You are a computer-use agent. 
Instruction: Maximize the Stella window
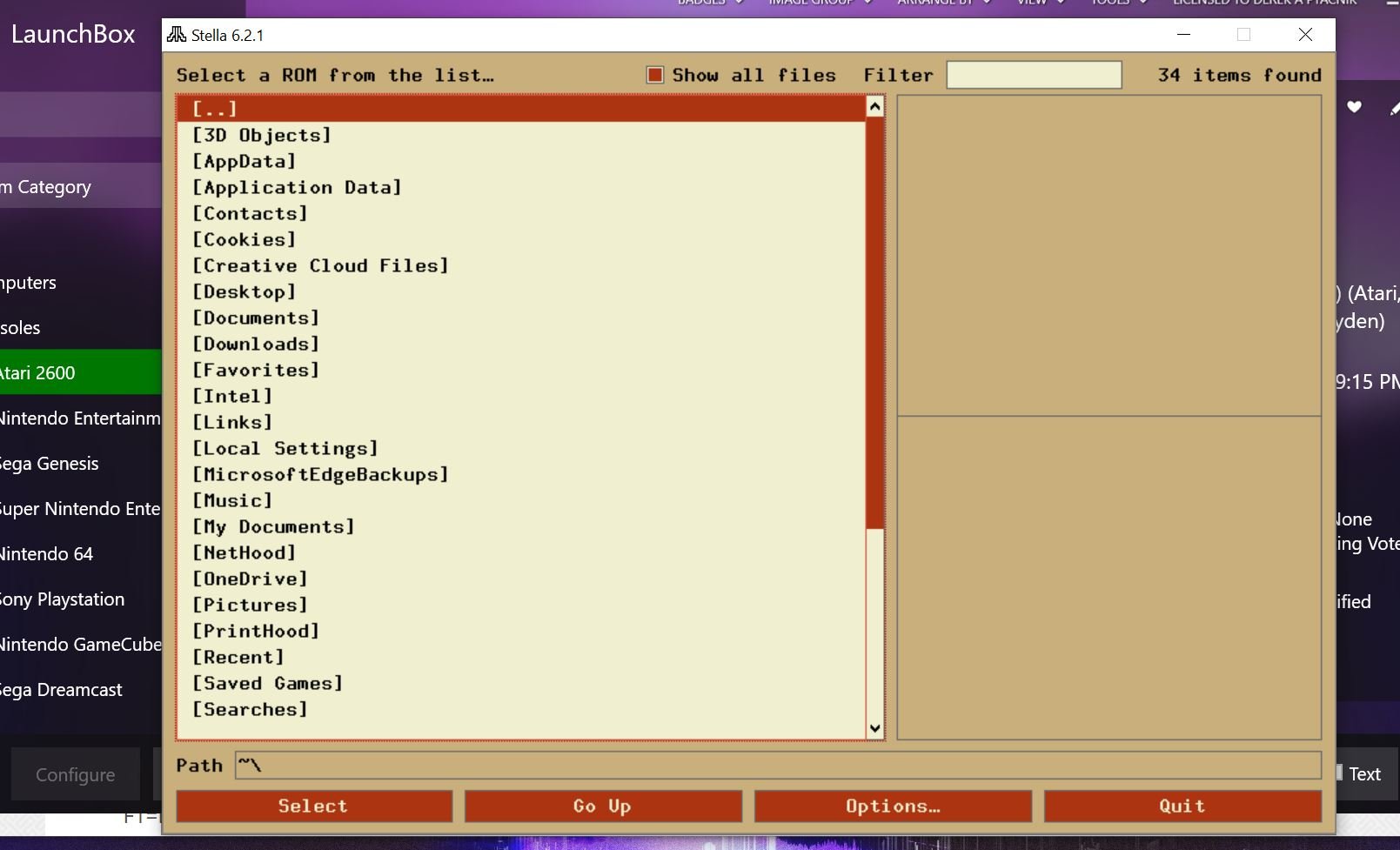point(1243,35)
